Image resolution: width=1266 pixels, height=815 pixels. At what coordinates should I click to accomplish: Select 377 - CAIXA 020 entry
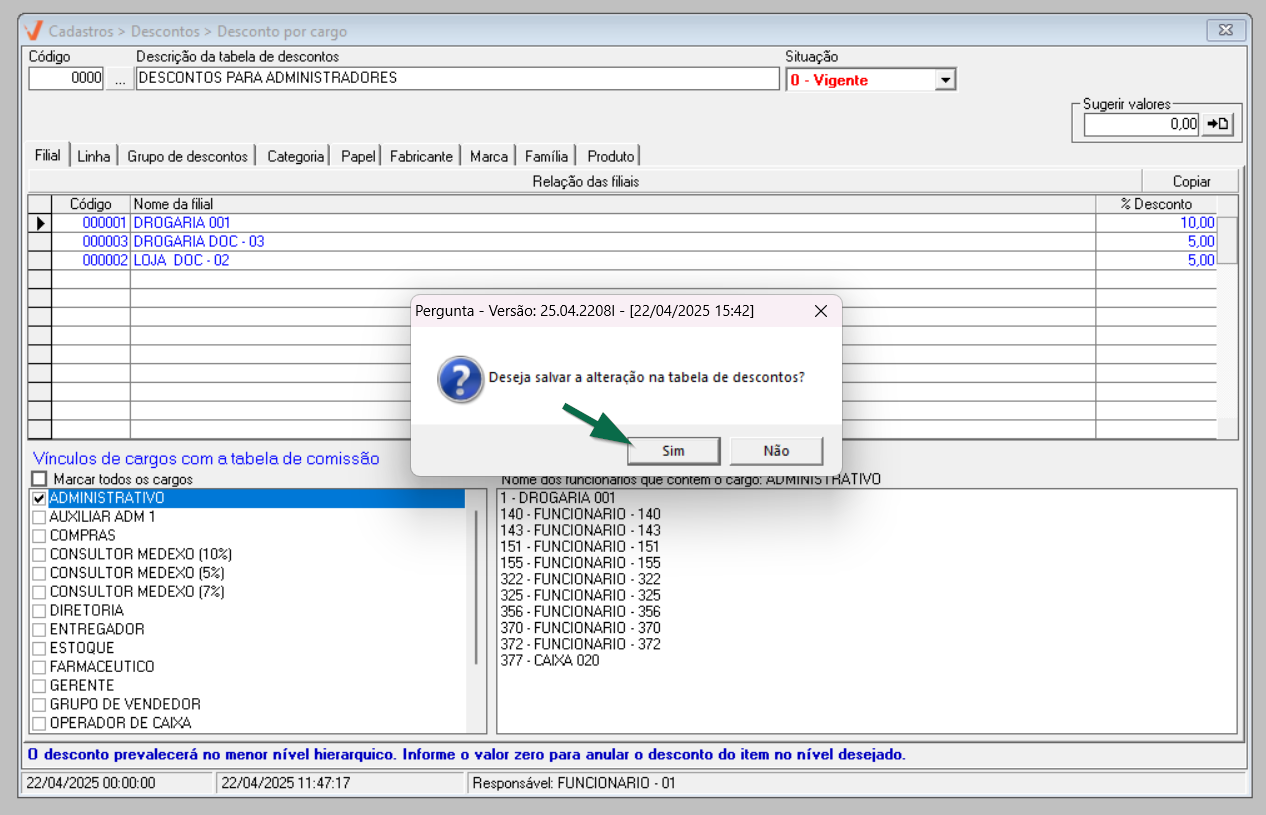point(550,660)
